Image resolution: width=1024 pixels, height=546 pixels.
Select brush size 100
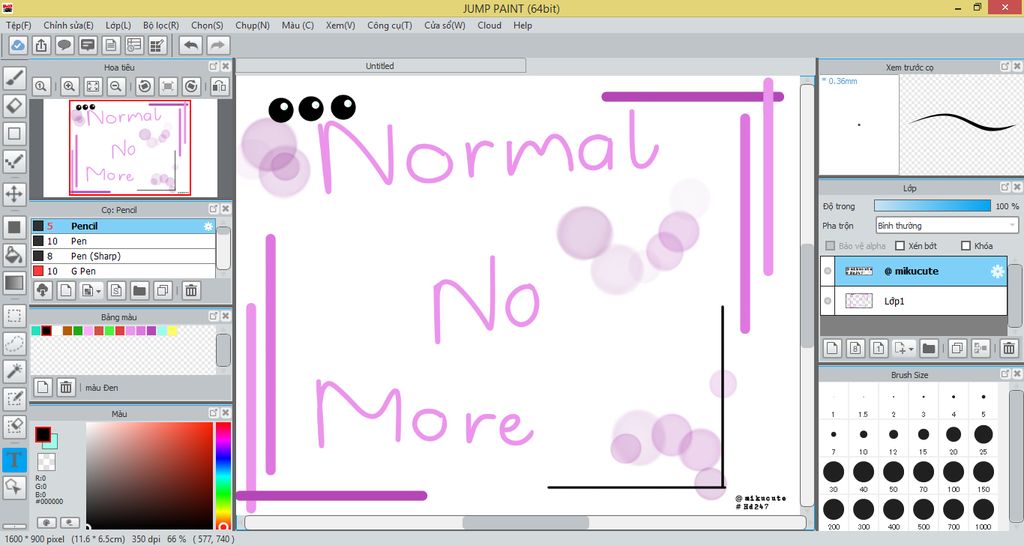coord(953,472)
